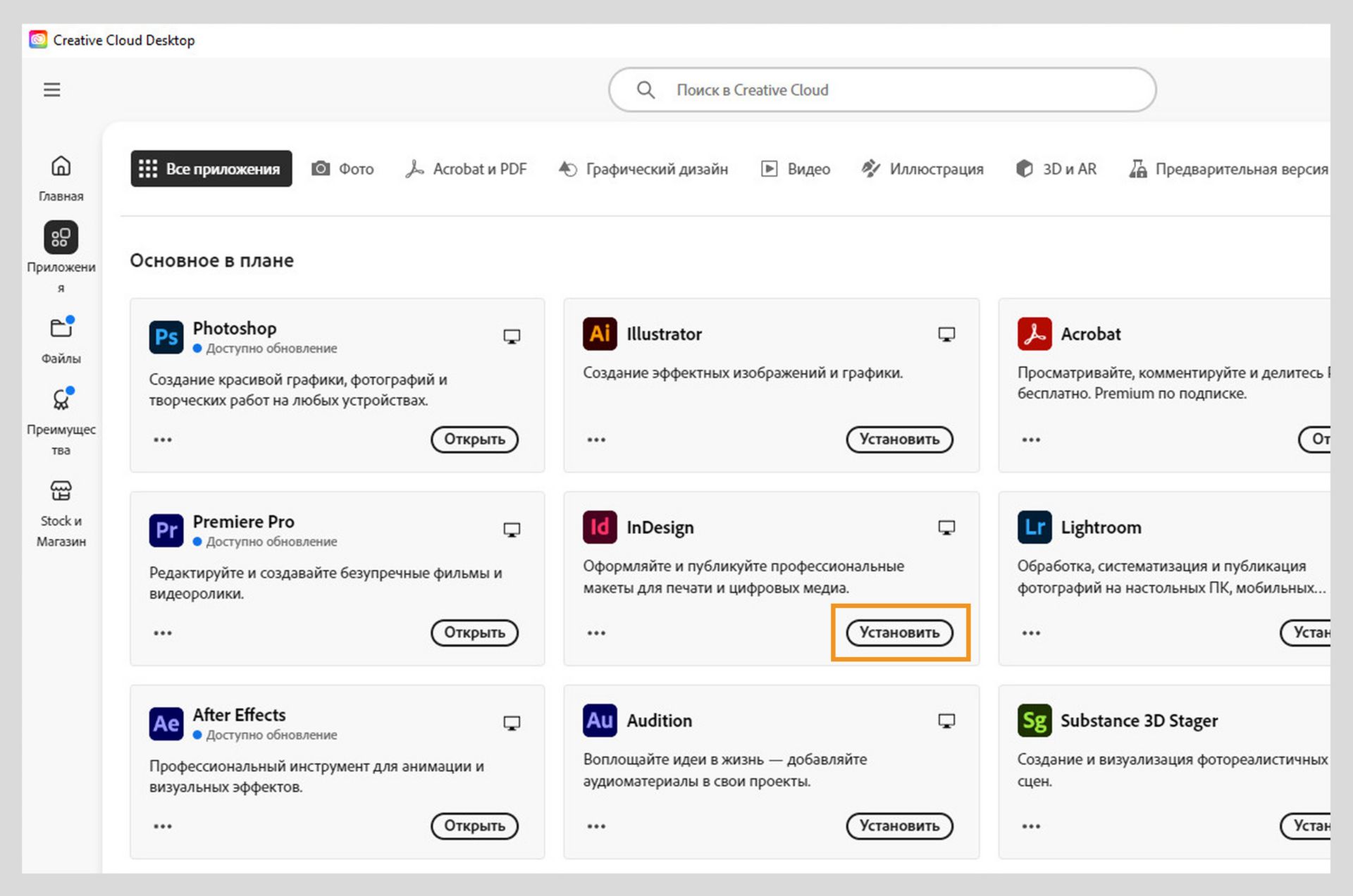This screenshot has height=896, width=1353.
Task: Select the Графический дизайн tab
Action: pyautogui.click(x=643, y=169)
